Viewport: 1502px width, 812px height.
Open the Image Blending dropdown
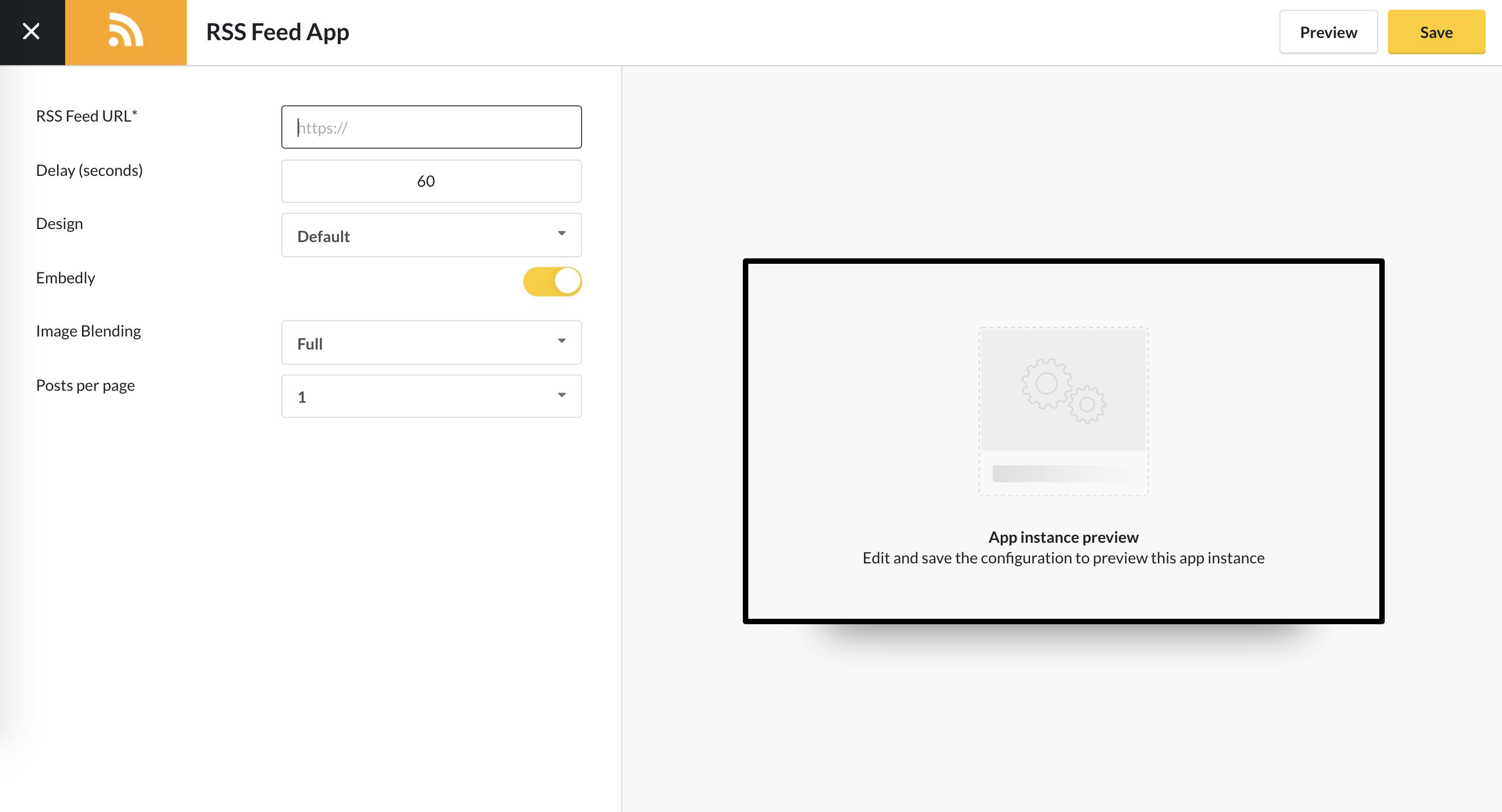(x=432, y=342)
